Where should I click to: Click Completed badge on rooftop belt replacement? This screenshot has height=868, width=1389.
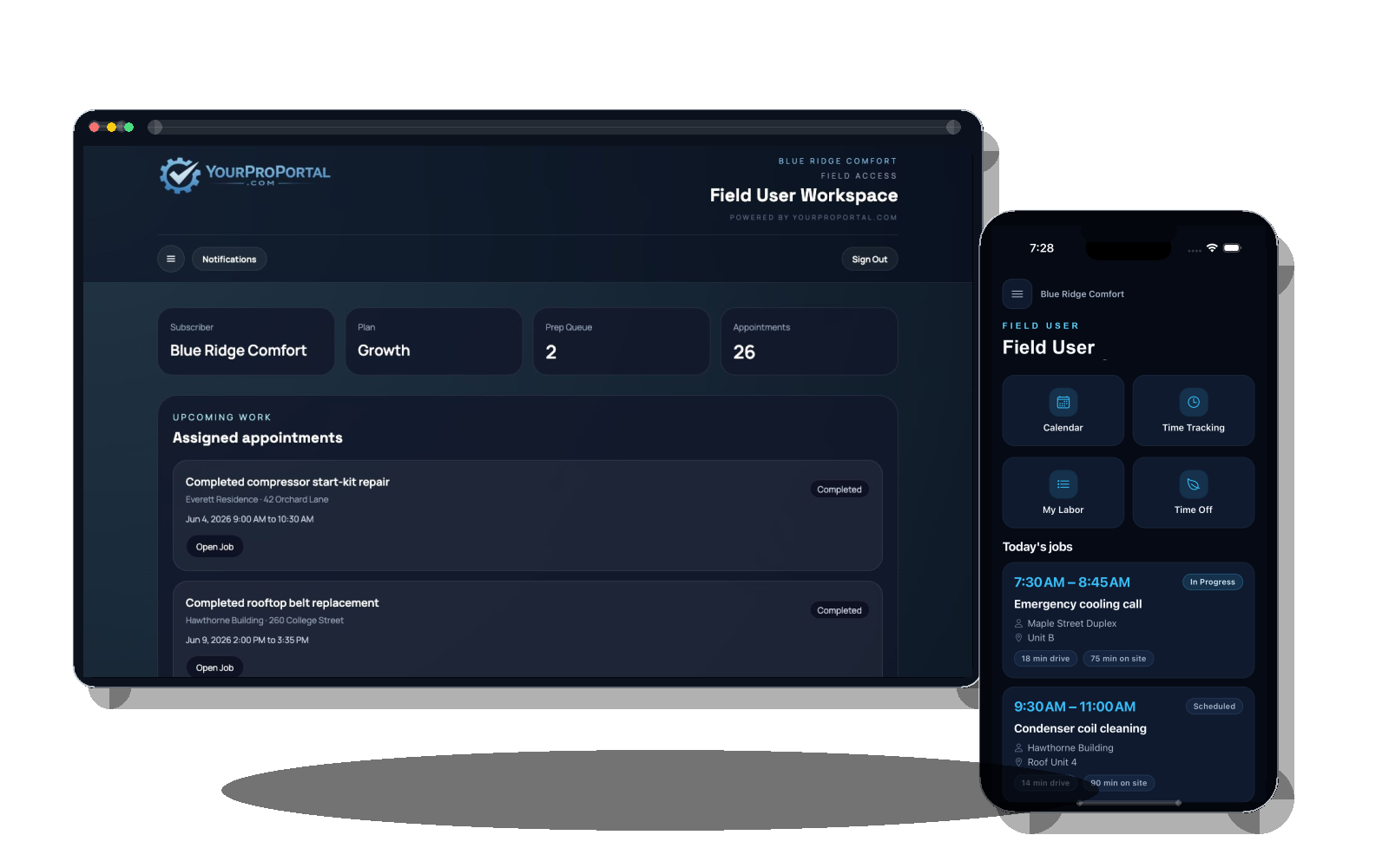coord(839,610)
